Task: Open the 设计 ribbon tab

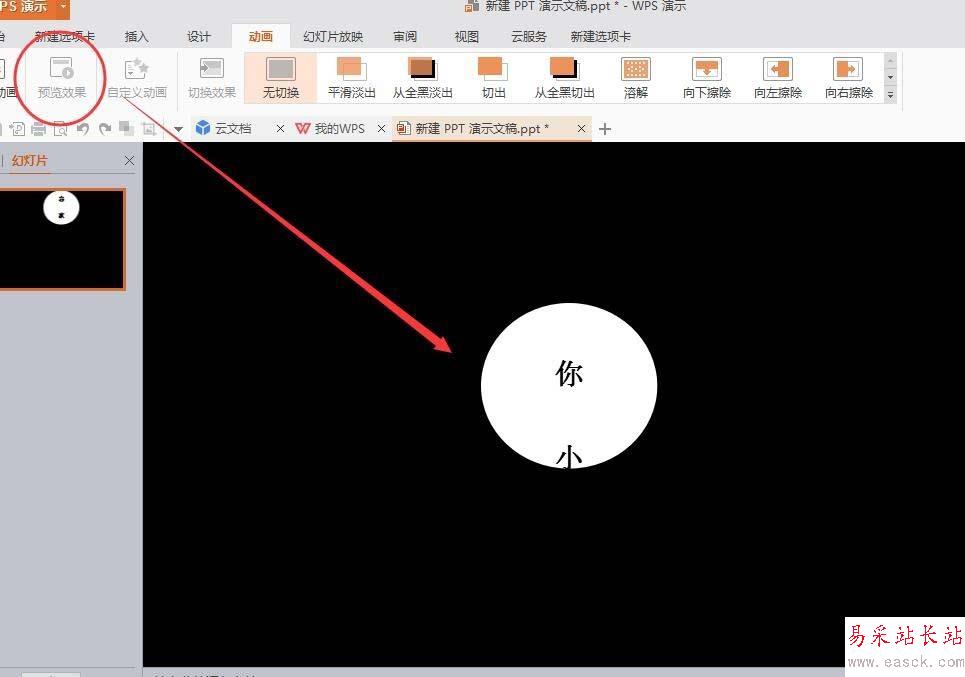Action: tap(199, 36)
